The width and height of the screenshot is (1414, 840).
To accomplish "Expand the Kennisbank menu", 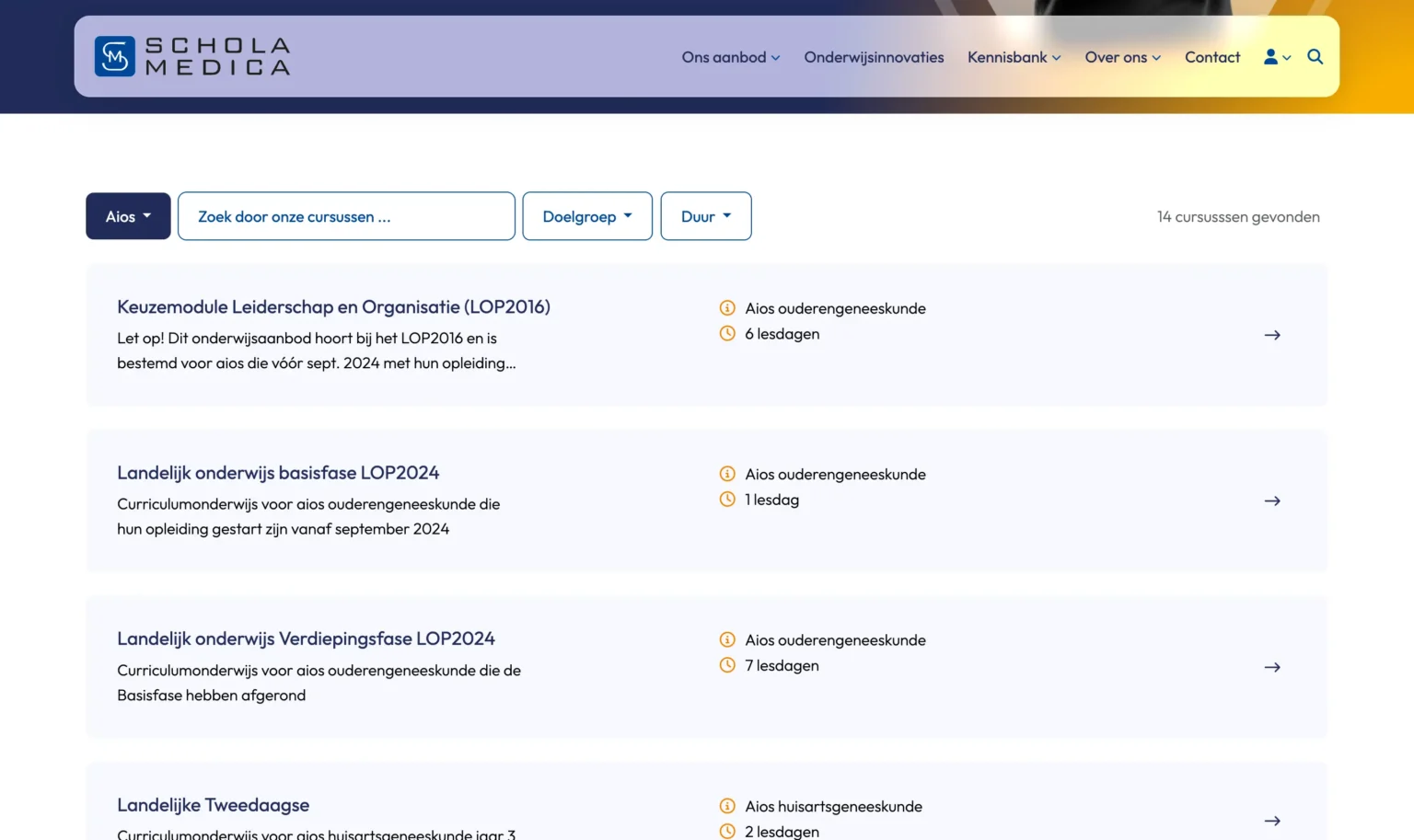I will [1014, 57].
